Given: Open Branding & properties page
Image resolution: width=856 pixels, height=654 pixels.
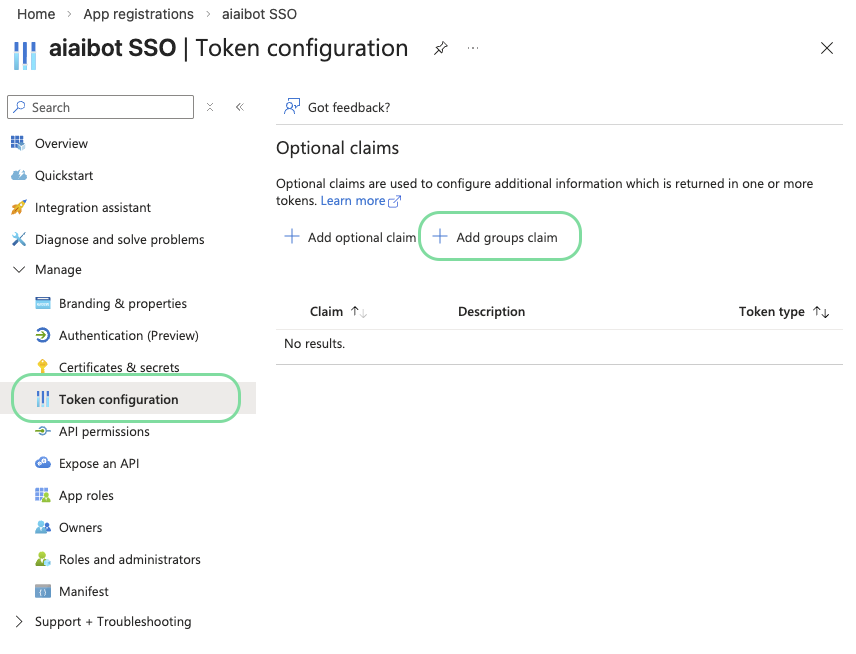Looking at the screenshot, I should coord(122,304).
